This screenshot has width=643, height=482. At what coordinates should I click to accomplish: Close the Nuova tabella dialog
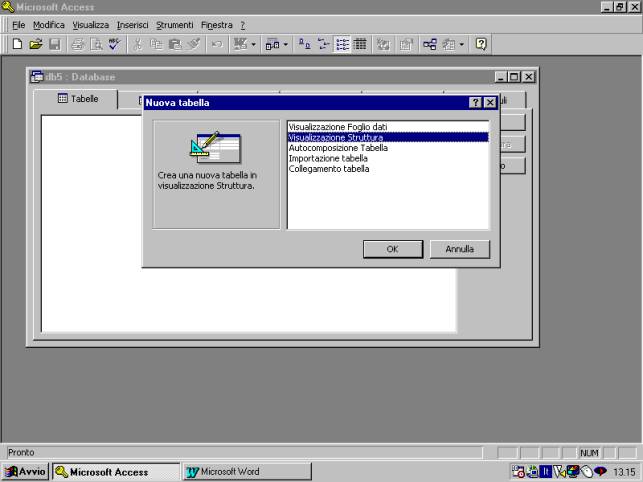click(x=490, y=103)
